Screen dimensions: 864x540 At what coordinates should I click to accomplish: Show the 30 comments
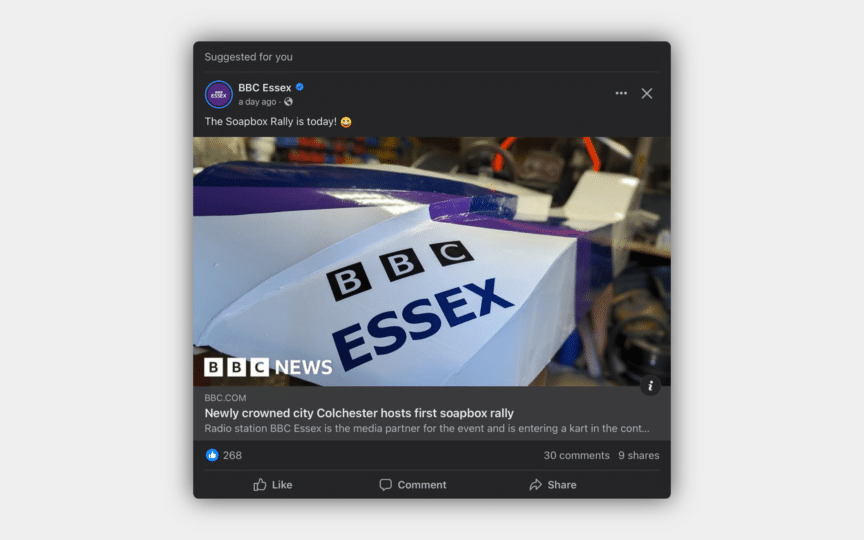click(576, 456)
